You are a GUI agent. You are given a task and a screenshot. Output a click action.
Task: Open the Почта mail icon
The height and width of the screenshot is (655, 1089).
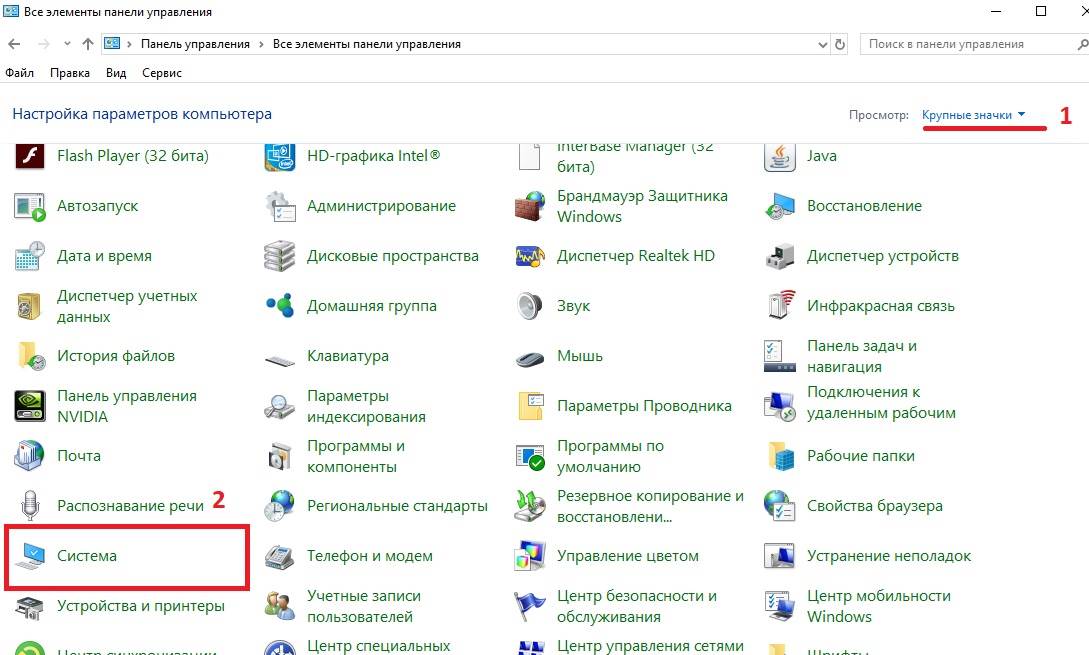pos(29,456)
